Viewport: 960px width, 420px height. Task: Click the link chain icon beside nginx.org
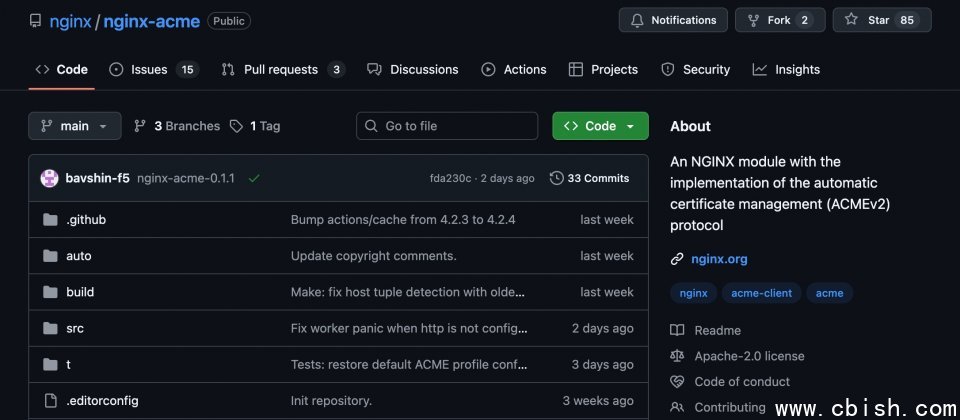[x=677, y=259]
